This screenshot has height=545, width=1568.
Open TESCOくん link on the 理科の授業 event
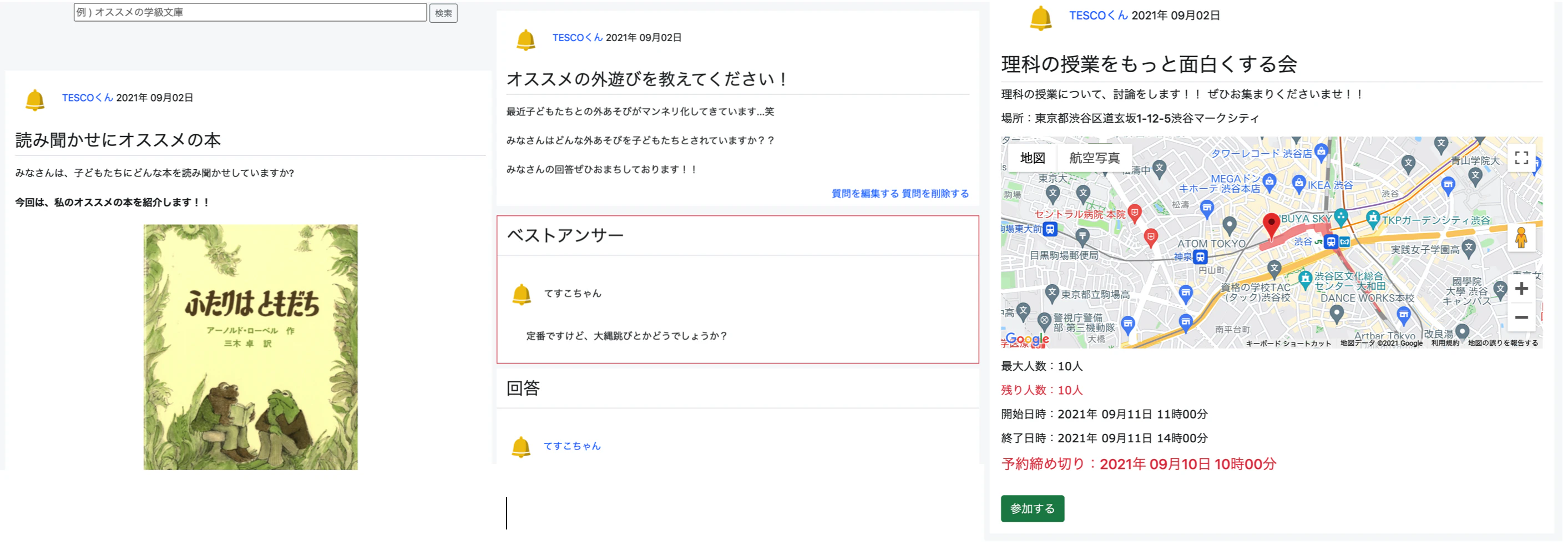(1099, 15)
